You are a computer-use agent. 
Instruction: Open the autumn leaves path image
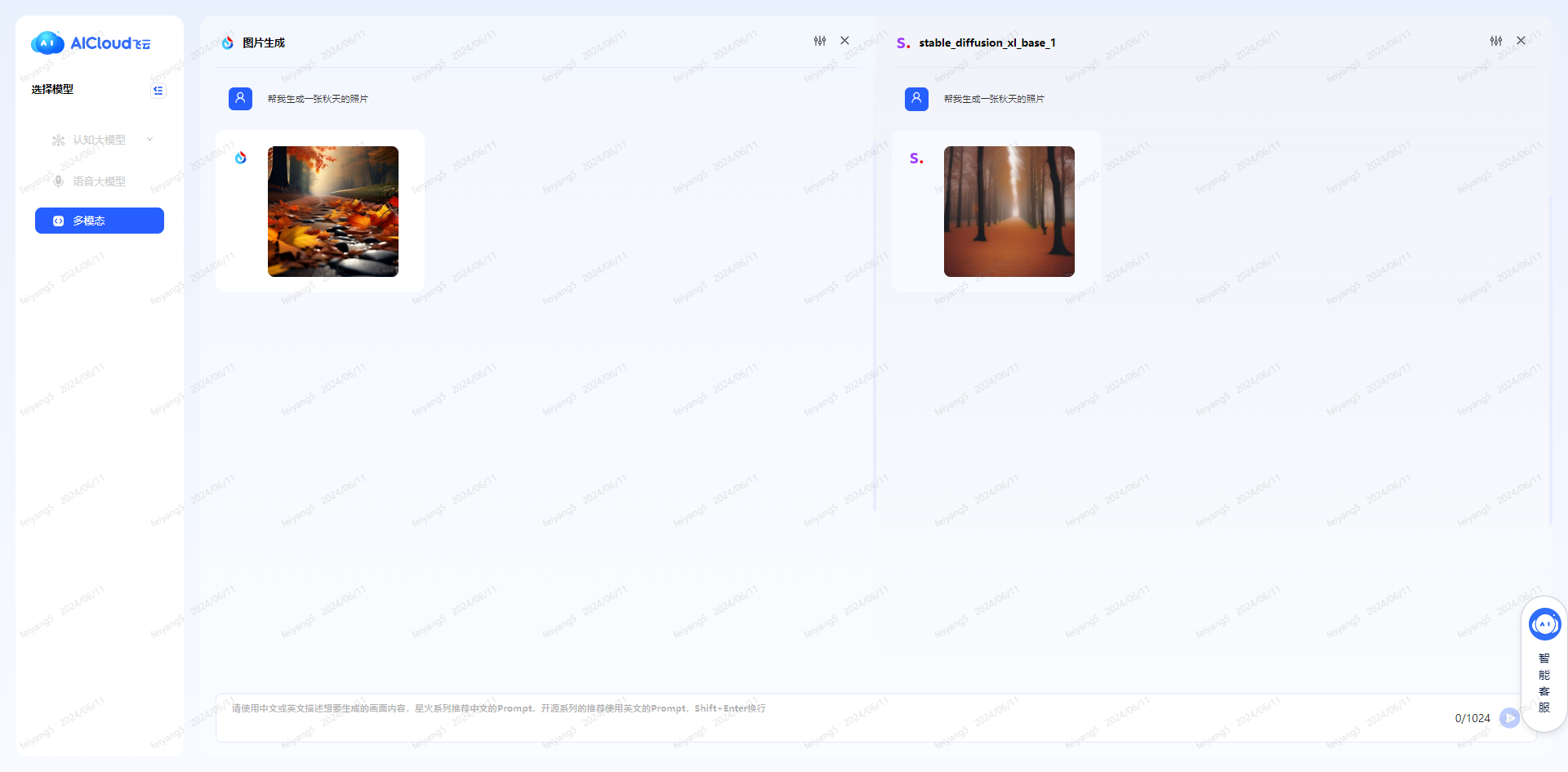tap(333, 212)
